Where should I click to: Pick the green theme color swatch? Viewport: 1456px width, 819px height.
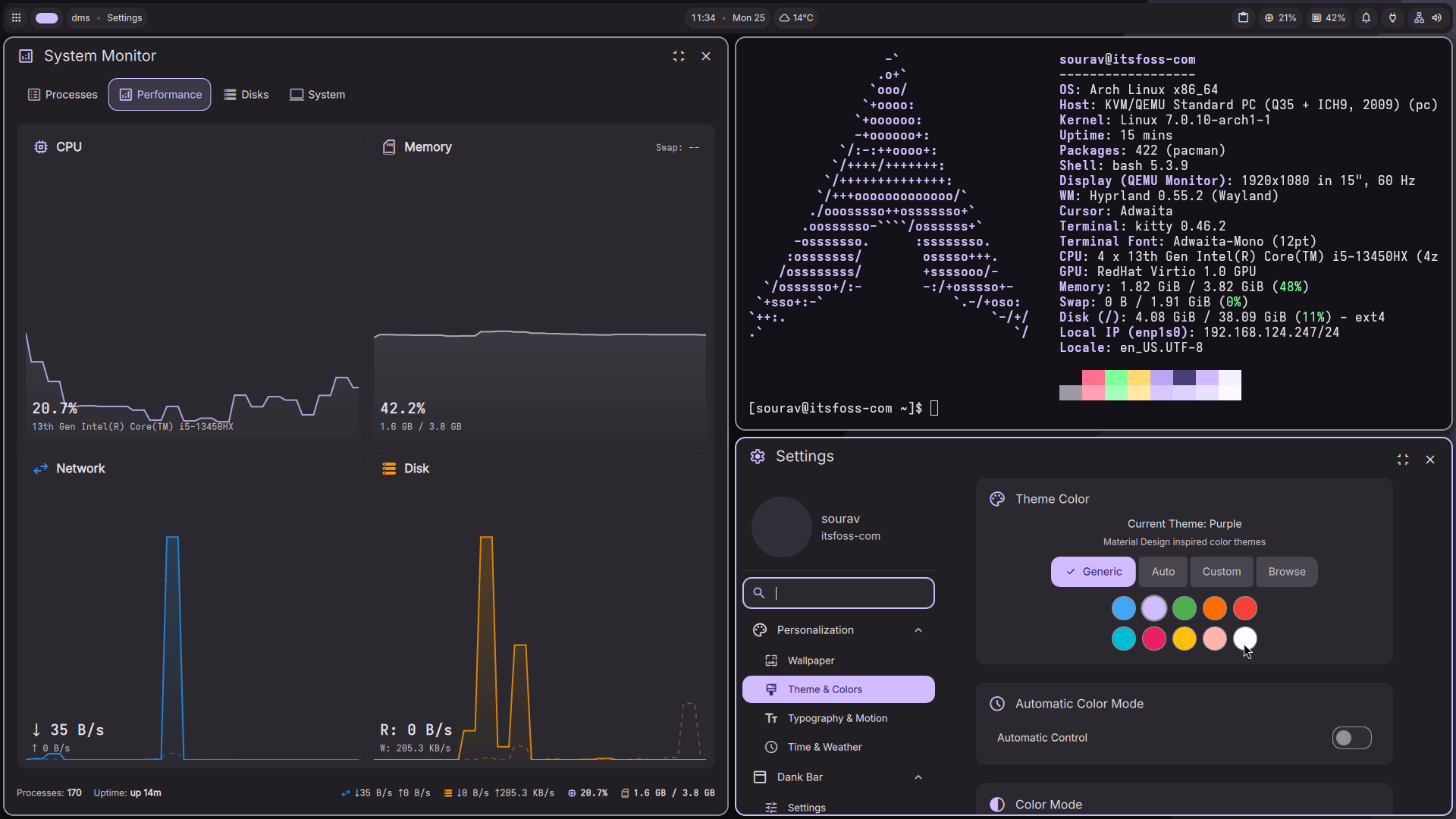pyautogui.click(x=1185, y=608)
